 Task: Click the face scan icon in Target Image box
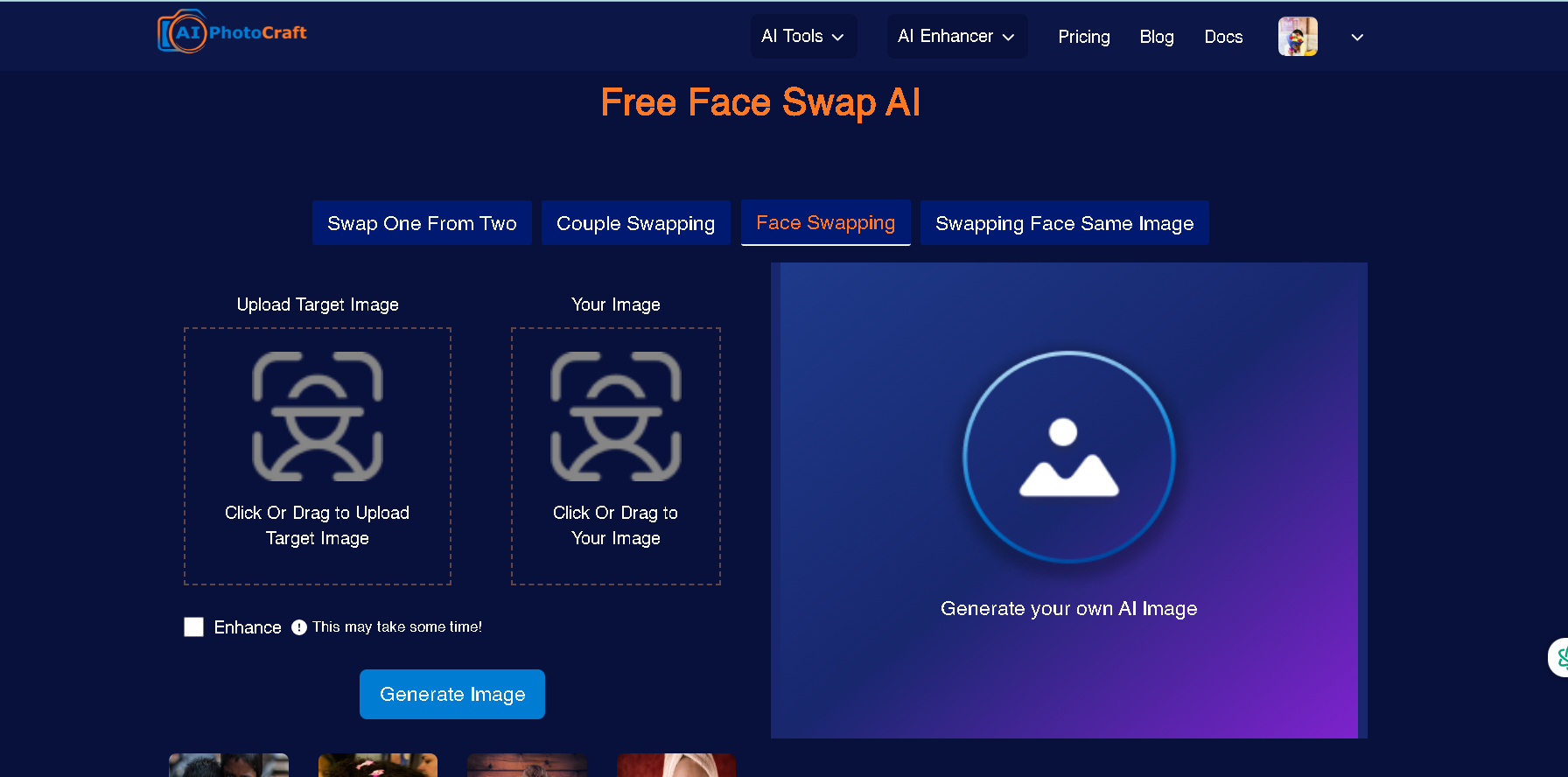318,416
